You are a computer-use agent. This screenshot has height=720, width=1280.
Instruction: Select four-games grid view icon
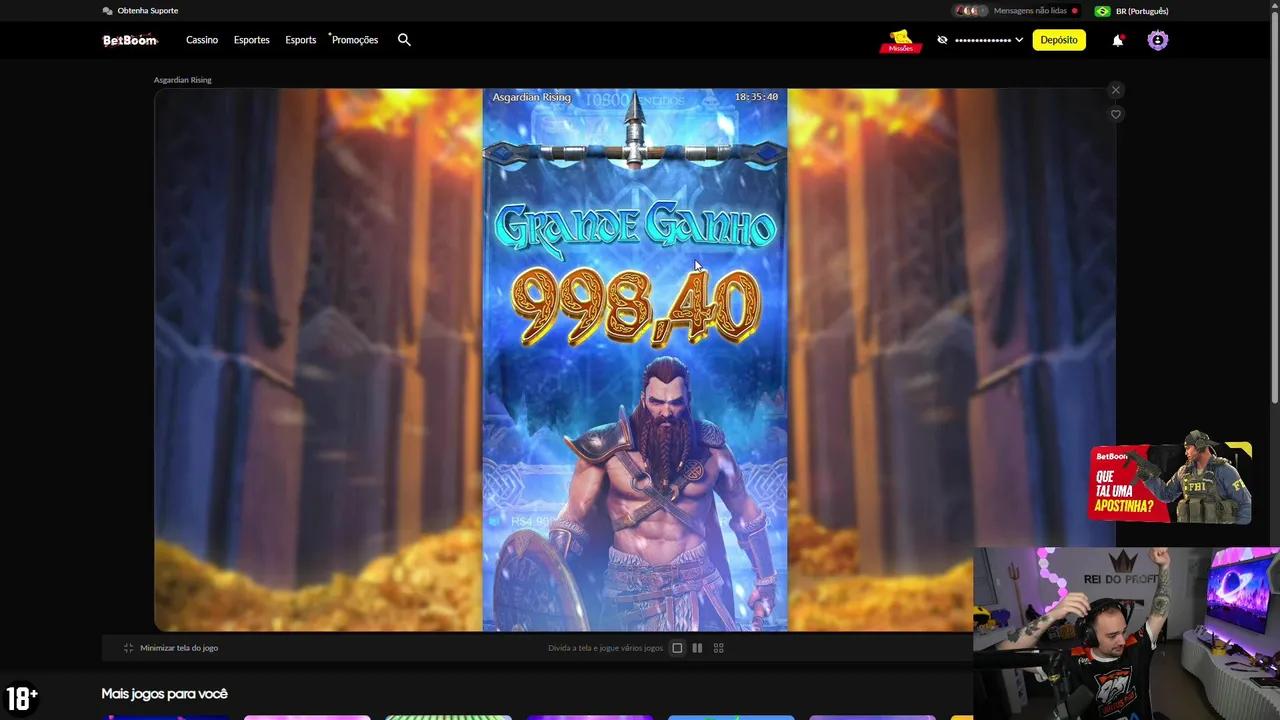coord(718,647)
